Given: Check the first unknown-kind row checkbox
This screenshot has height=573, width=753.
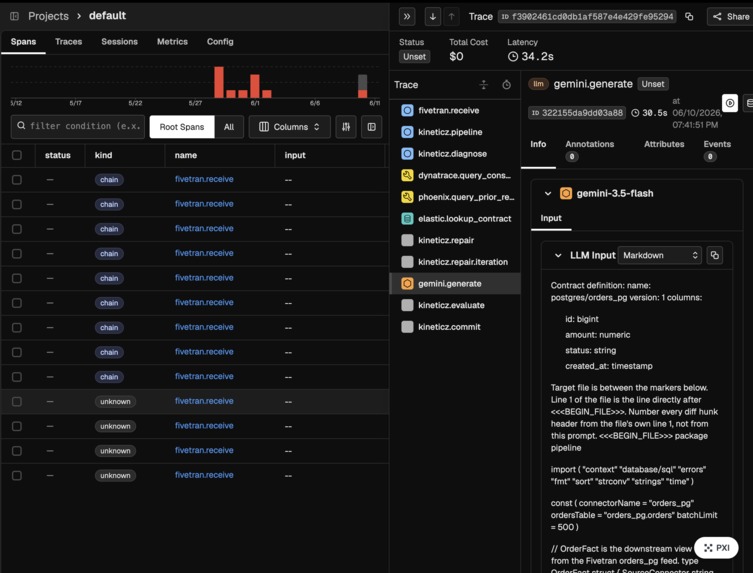Looking at the screenshot, I should pos(17,402).
